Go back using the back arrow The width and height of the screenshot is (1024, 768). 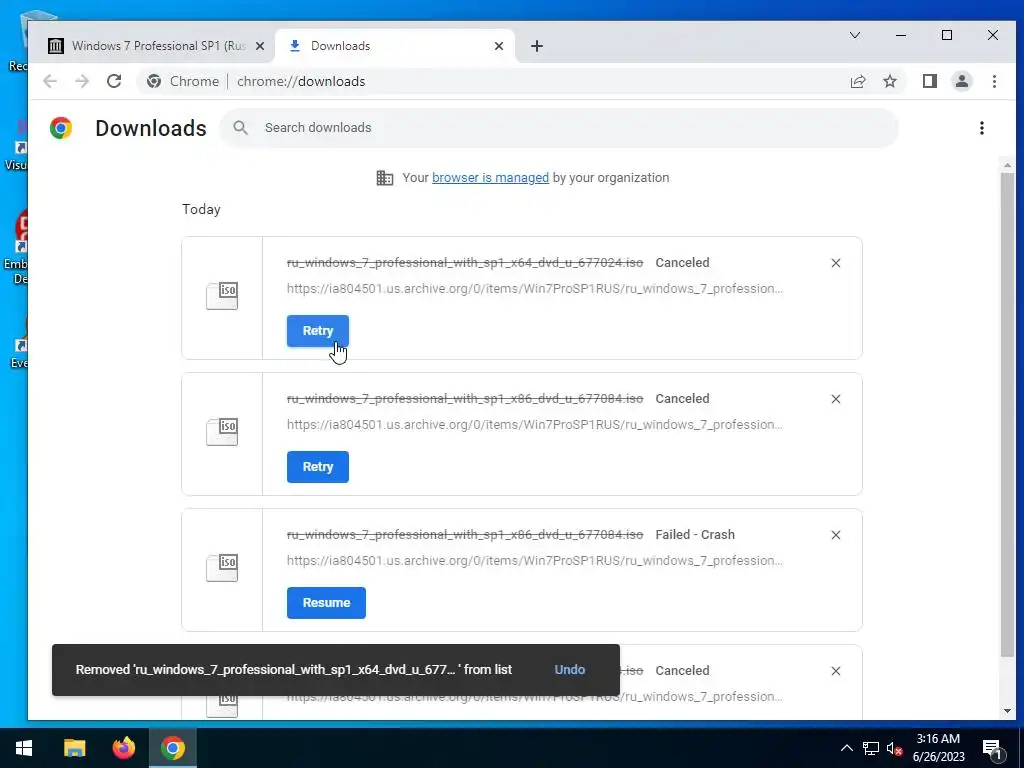[x=50, y=81]
